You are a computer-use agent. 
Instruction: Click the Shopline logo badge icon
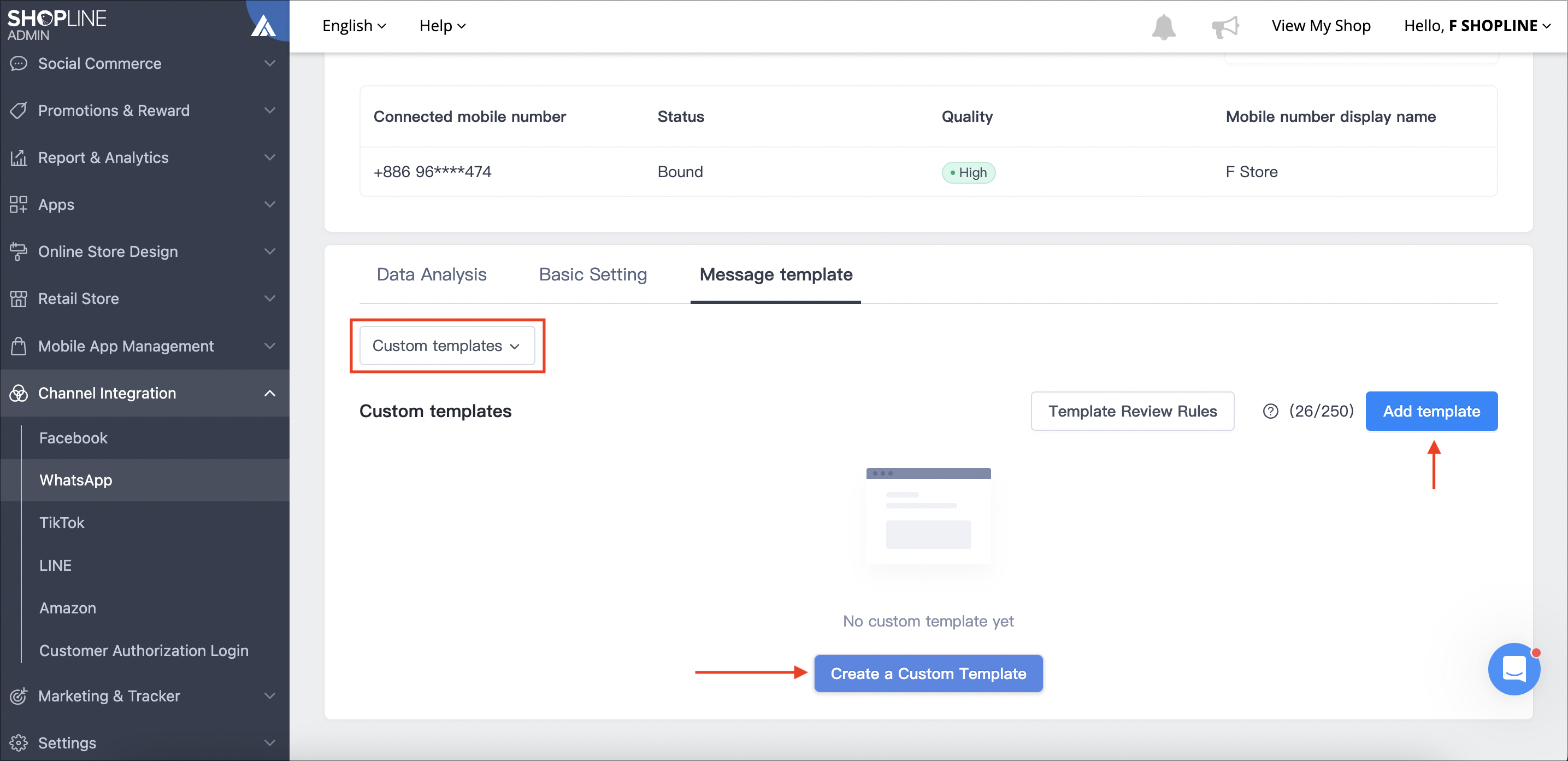263,26
